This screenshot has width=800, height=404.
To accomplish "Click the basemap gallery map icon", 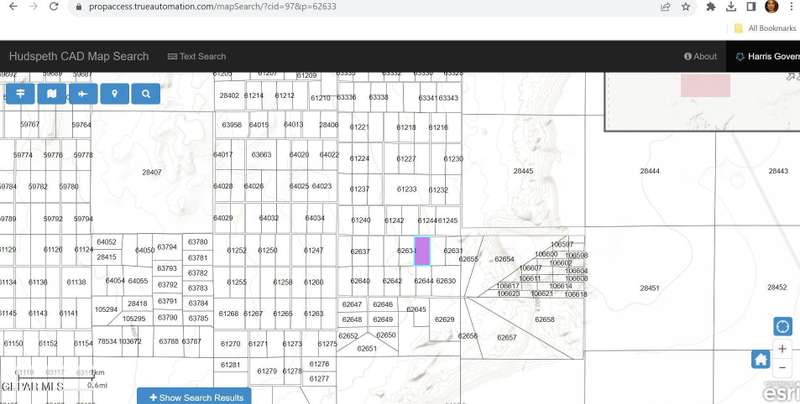I will tap(51, 94).
